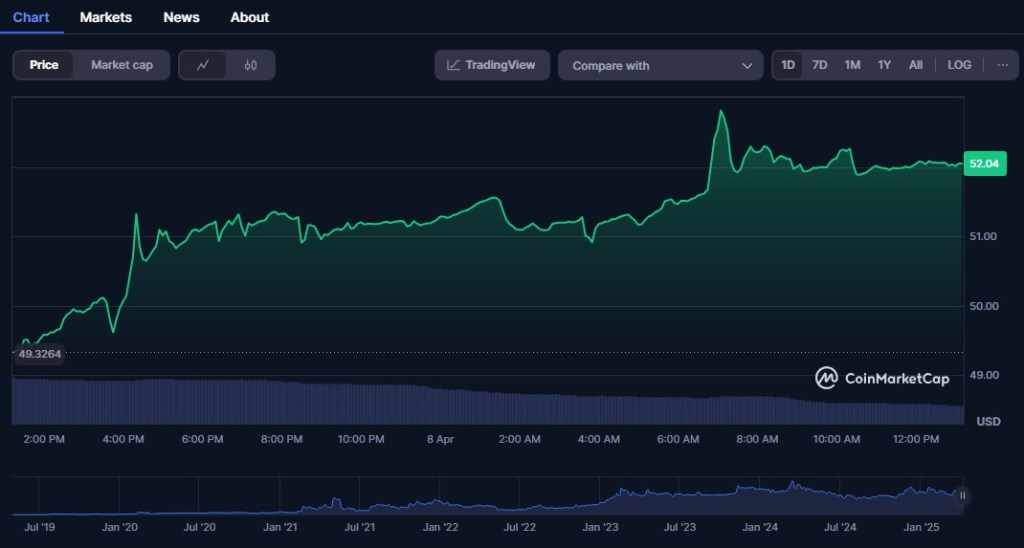Click the 12:00 PM time label

click(916, 440)
